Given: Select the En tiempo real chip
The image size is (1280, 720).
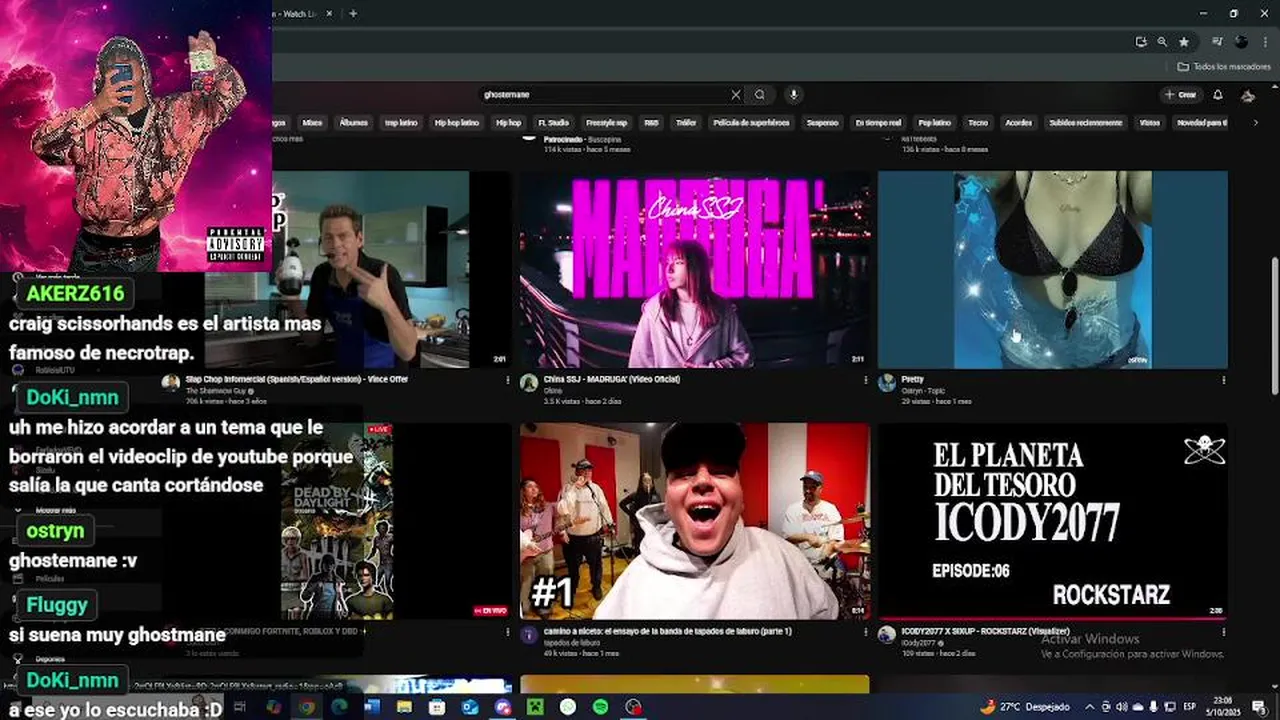Looking at the screenshot, I should click(878, 123).
